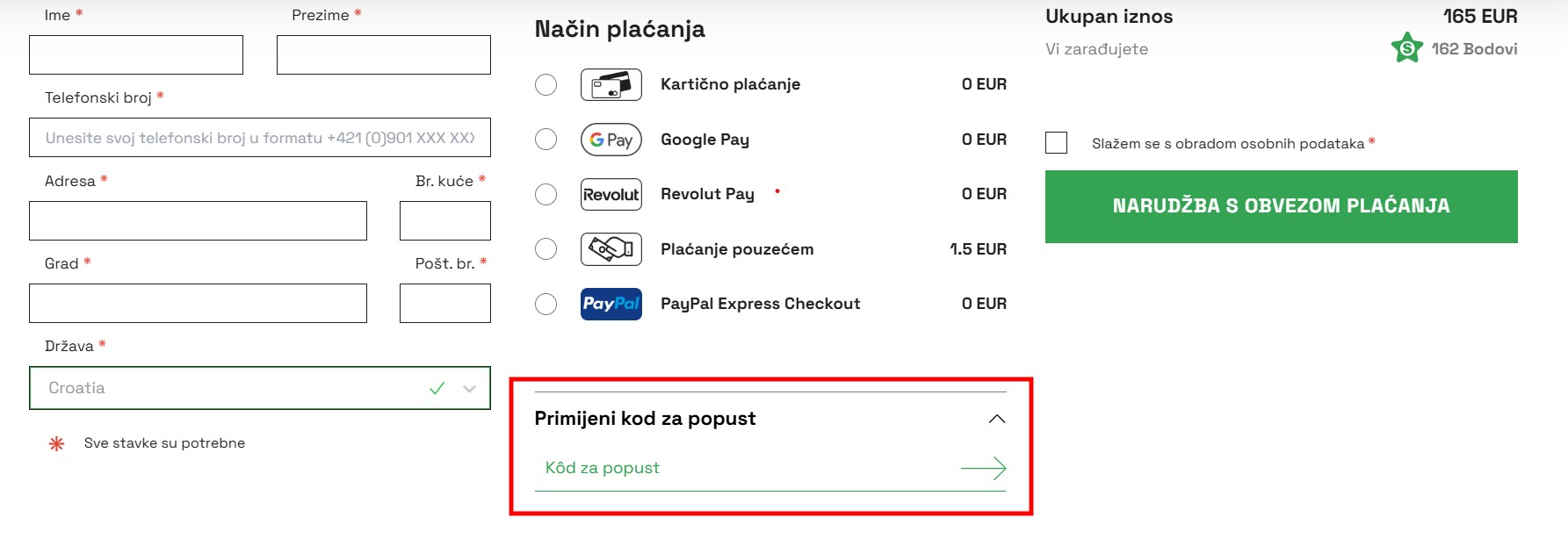Select Google Pay radio button
Viewport: 1568px width, 546px height.
click(x=546, y=140)
